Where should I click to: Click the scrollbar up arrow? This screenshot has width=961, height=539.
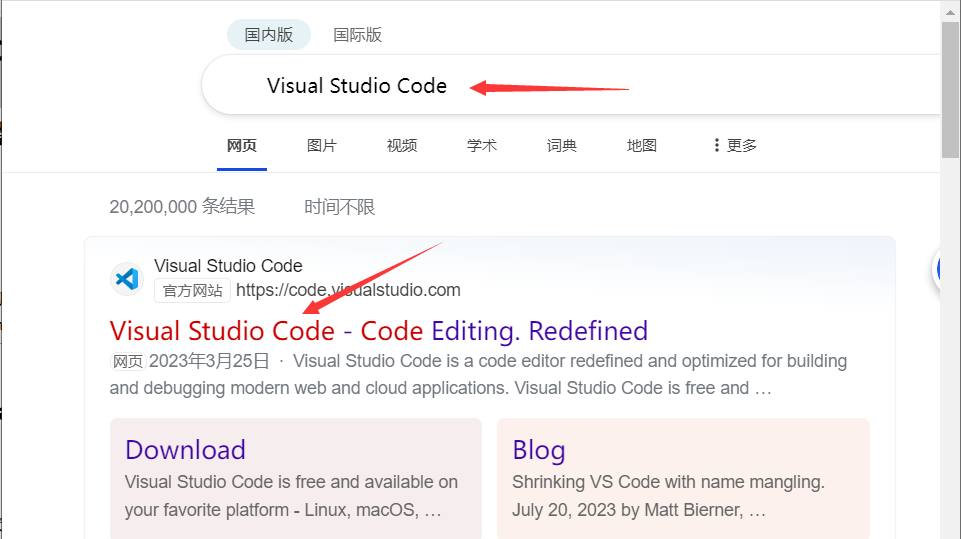(x=951, y=12)
